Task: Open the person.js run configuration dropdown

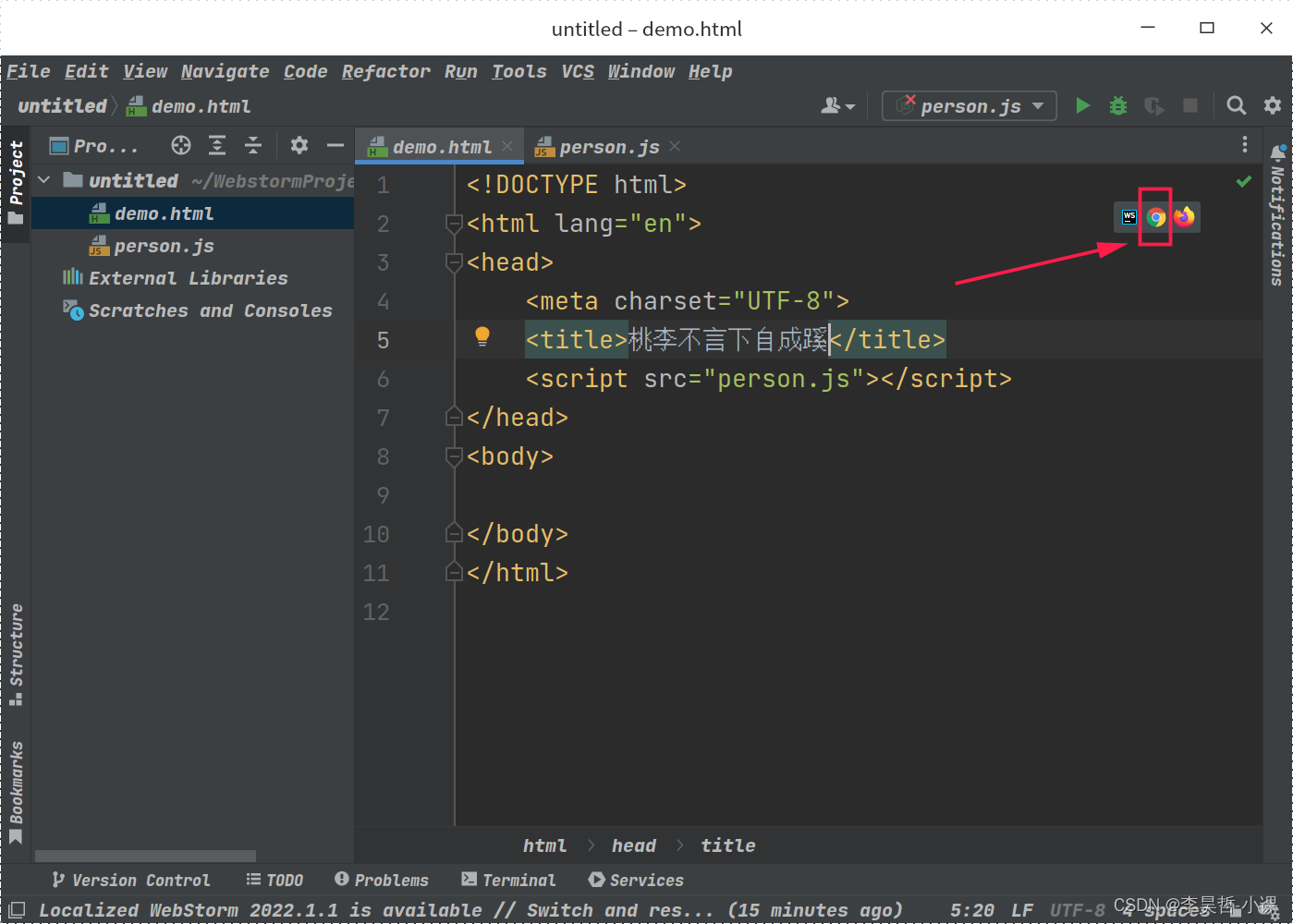Action: click(x=970, y=106)
